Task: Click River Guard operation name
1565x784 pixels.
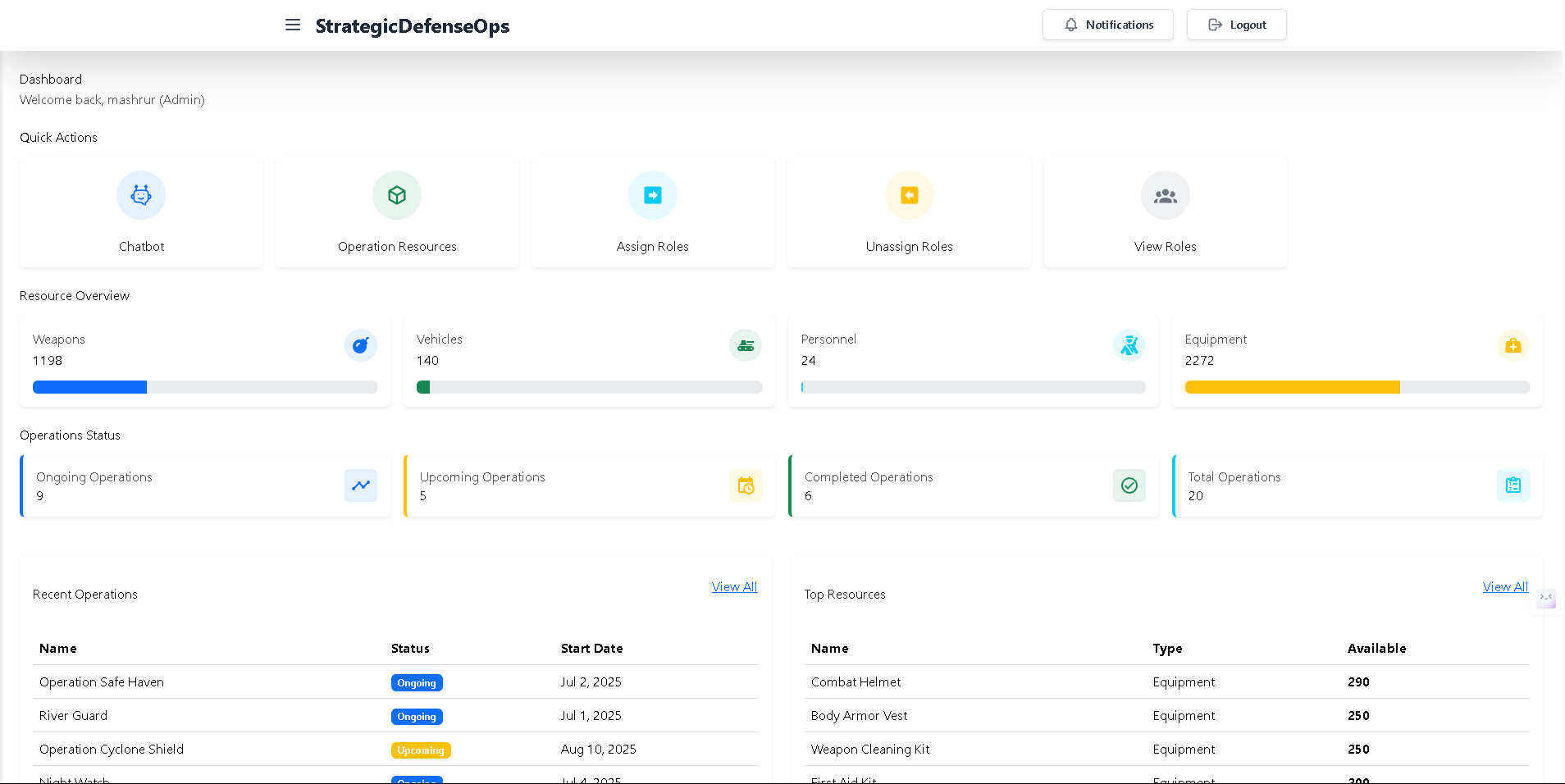Action: click(x=73, y=716)
